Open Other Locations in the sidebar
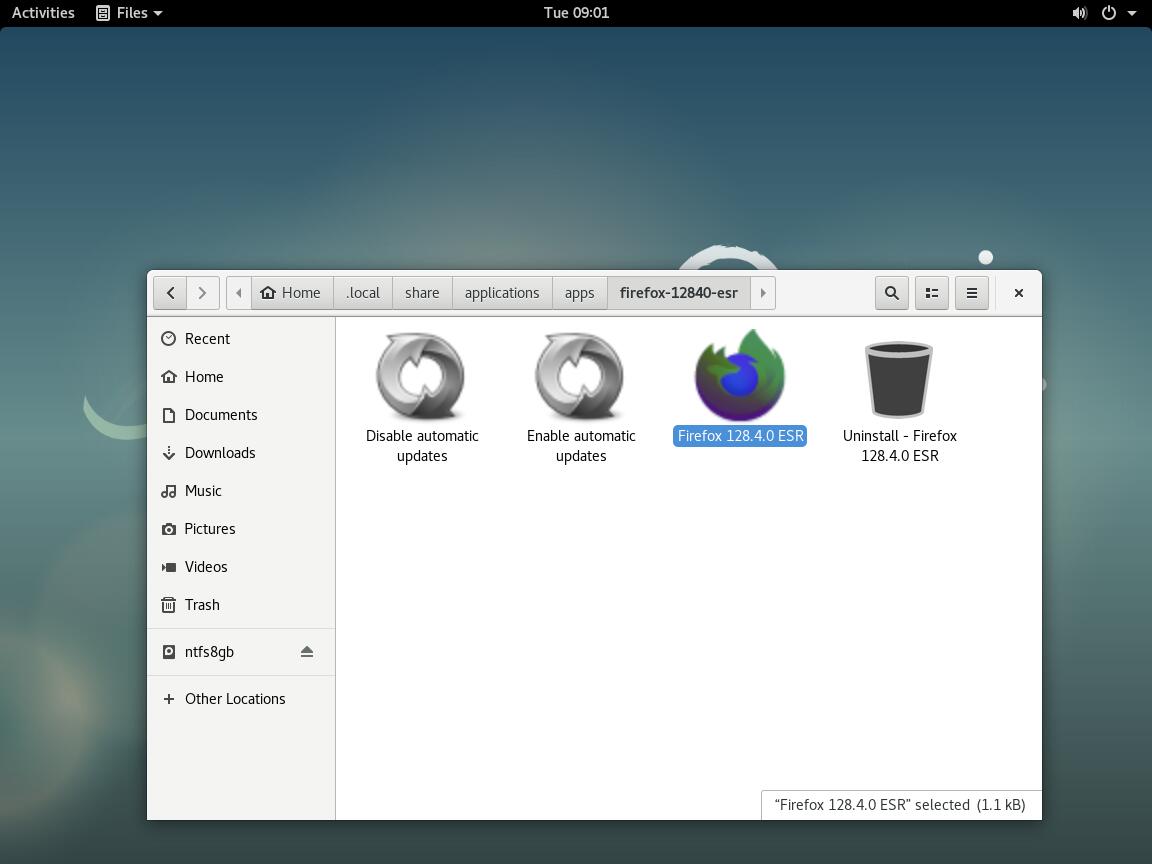Viewport: 1152px width, 864px height. 241,699
